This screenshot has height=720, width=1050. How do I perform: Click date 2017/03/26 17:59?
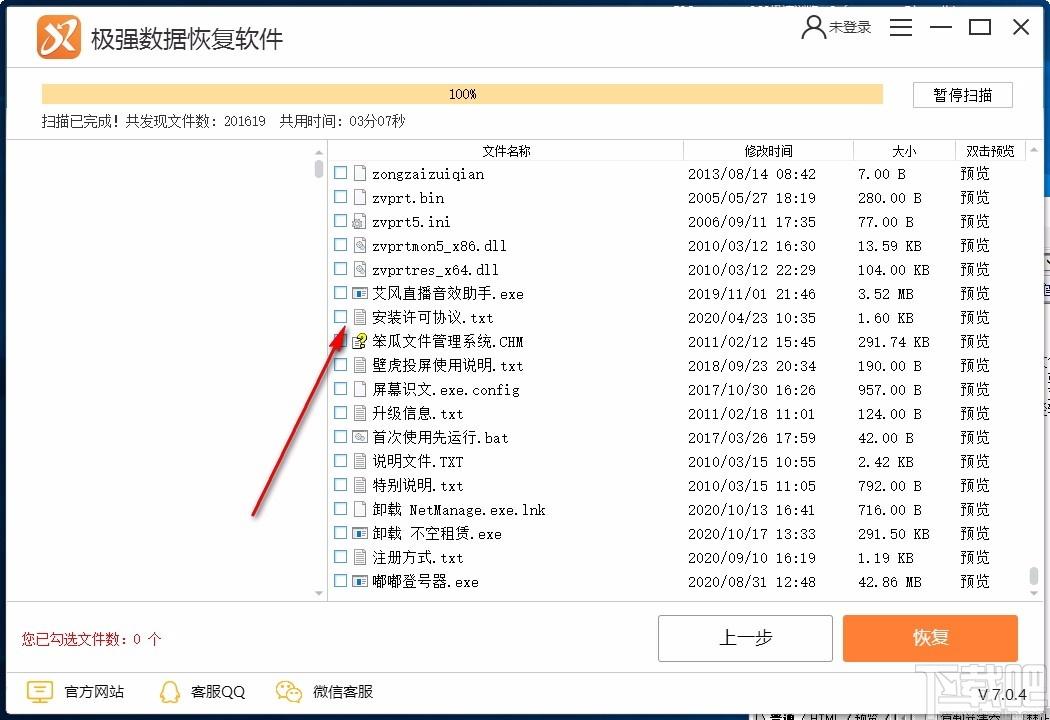coord(751,438)
